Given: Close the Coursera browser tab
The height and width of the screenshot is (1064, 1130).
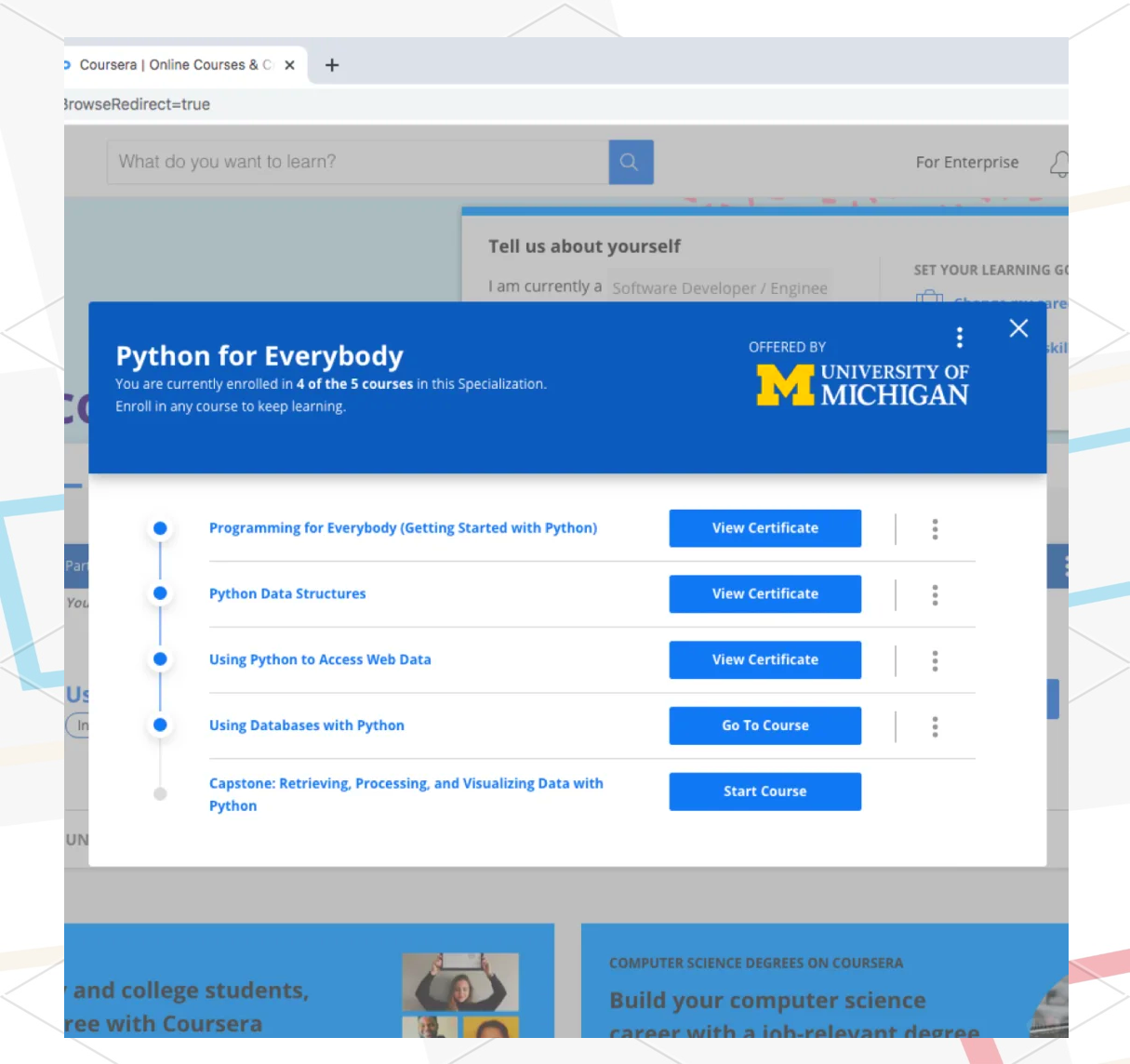Looking at the screenshot, I should (x=289, y=65).
